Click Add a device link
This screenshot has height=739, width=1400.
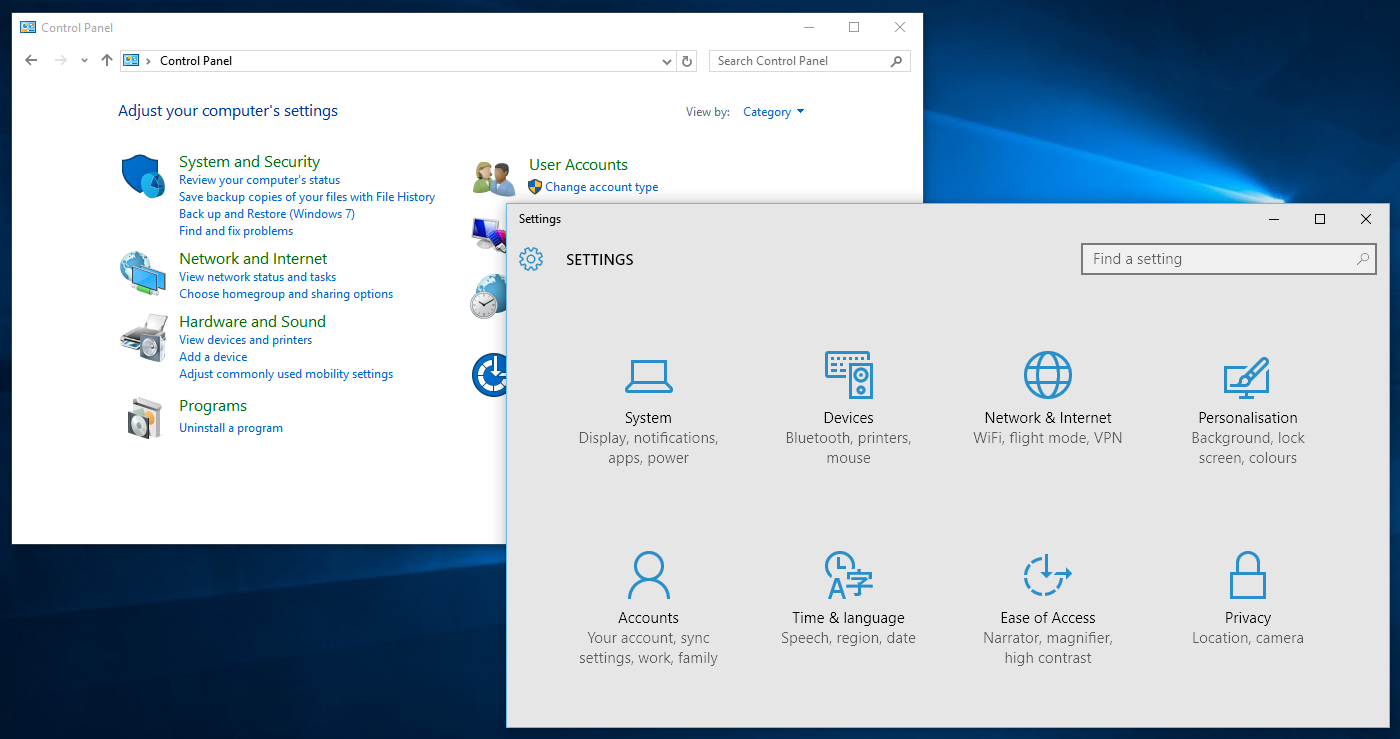coord(213,357)
